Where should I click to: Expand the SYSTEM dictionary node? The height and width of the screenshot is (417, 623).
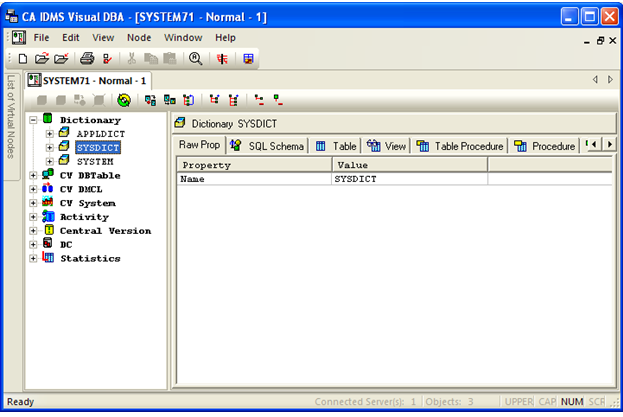point(49,162)
